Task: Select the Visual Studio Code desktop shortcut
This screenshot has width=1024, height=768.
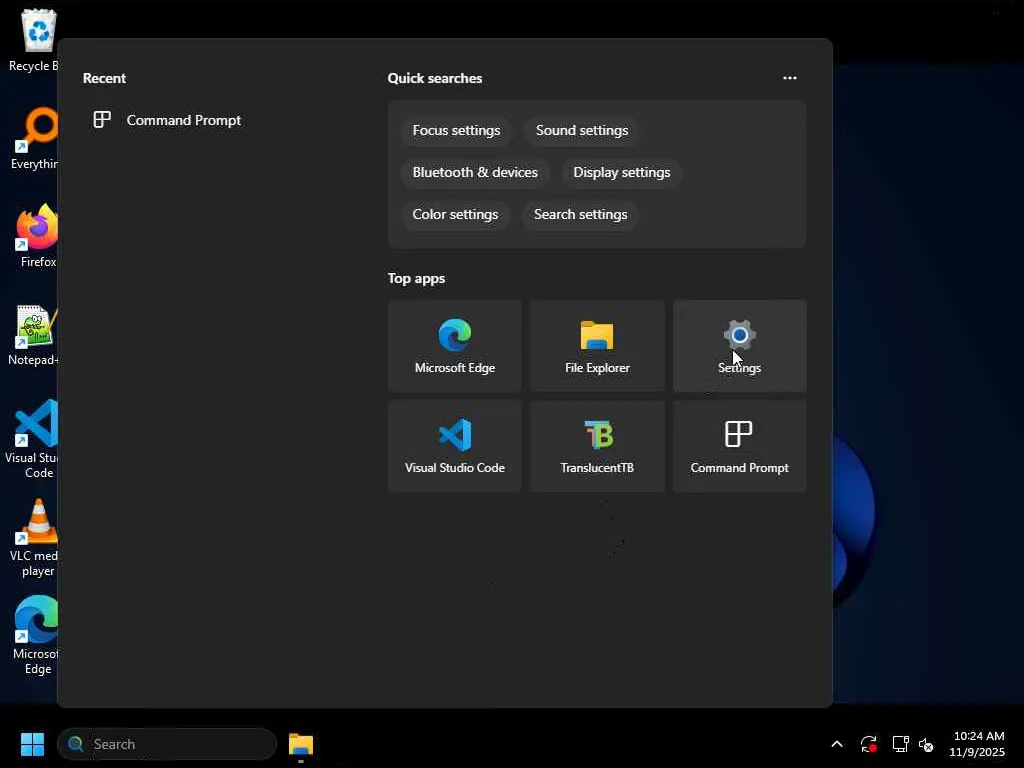Action: (34, 439)
